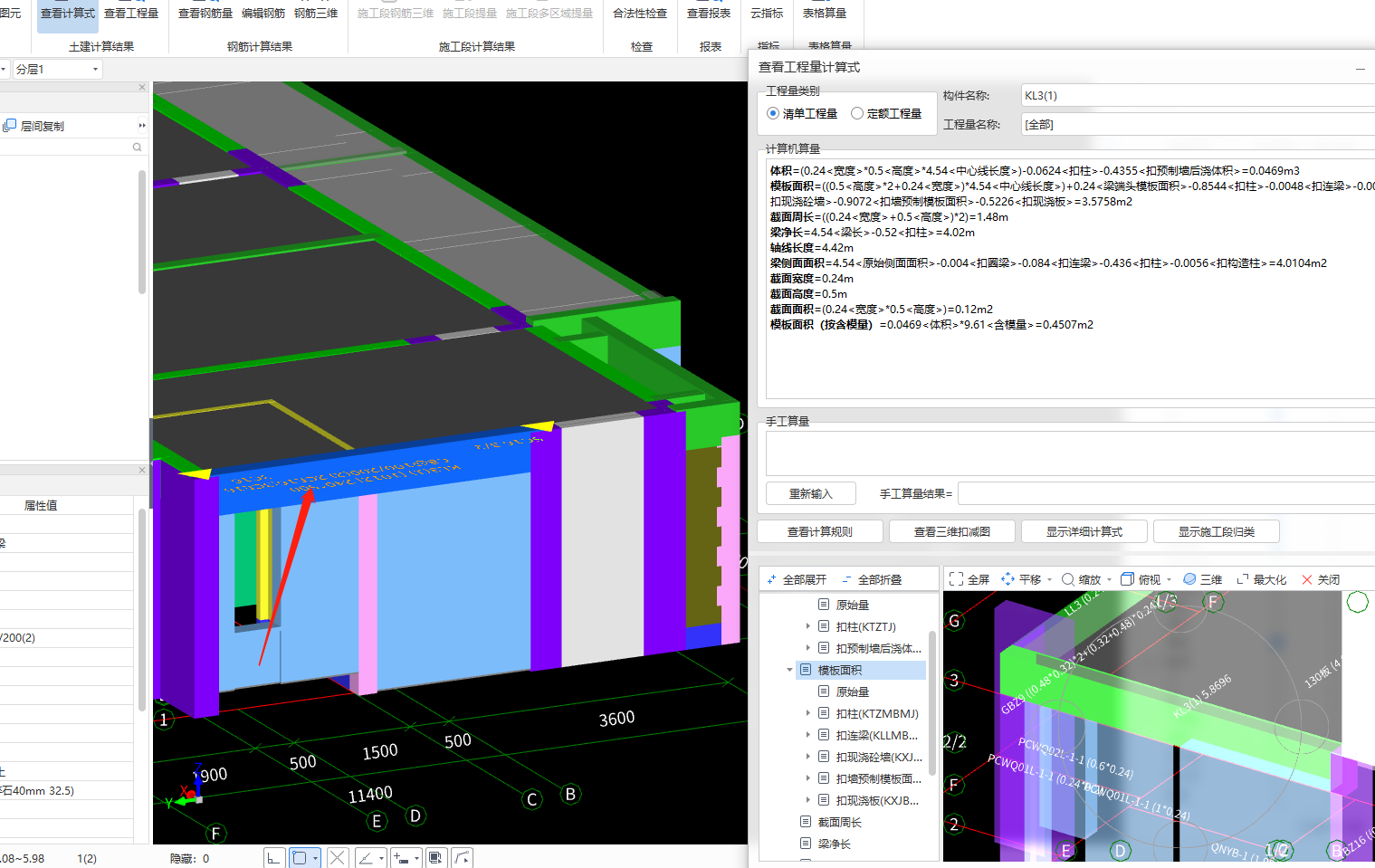Click the 模板面积 tree node icon
The height and width of the screenshot is (868, 1375).
[x=806, y=670]
